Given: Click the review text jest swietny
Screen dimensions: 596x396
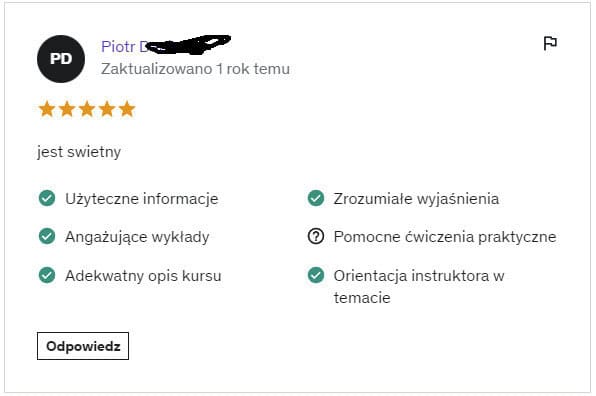Looking at the screenshot, I should click(x=79, y=152).
